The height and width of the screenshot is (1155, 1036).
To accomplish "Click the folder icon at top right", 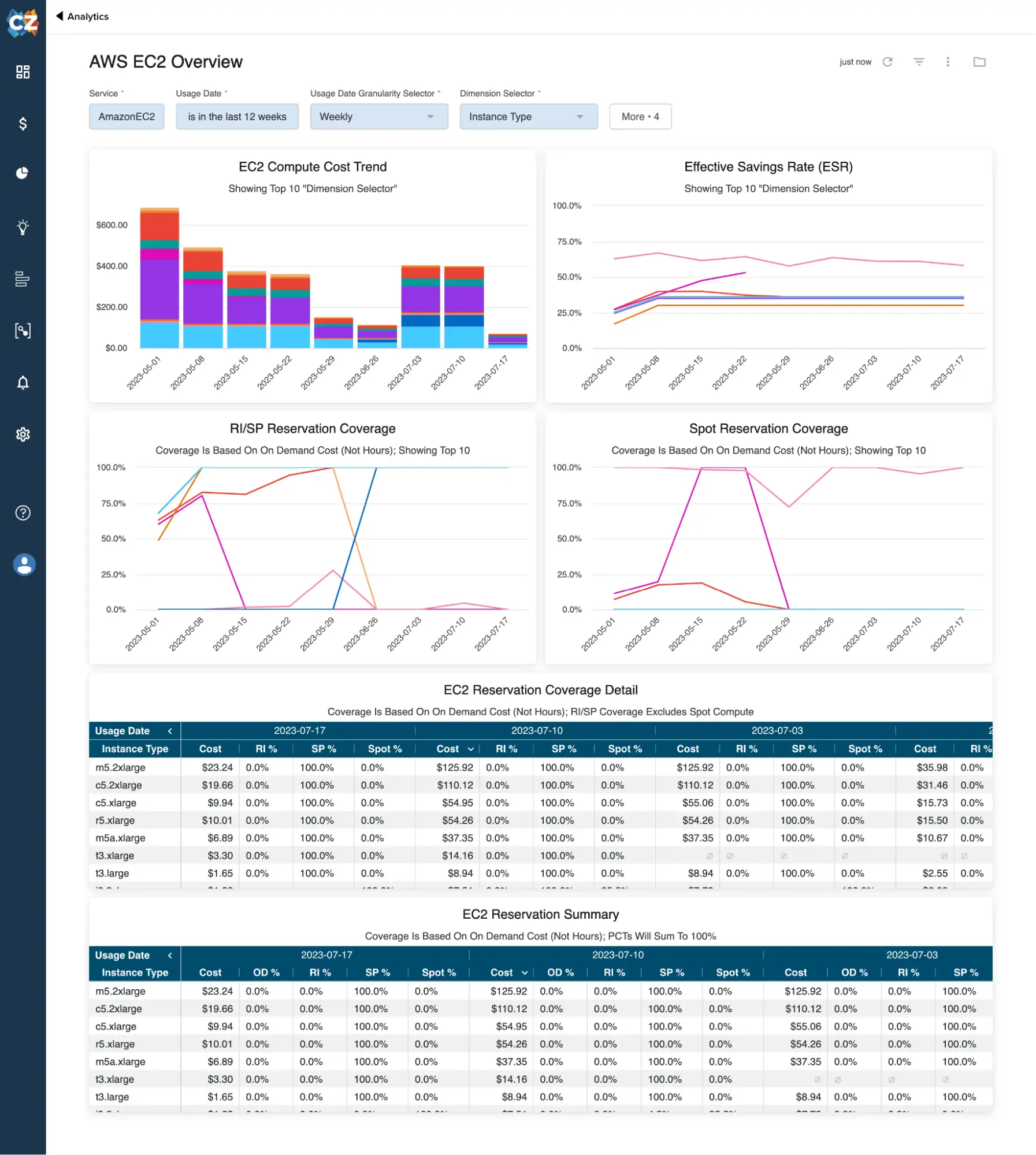I will click(x=979, y=62).
